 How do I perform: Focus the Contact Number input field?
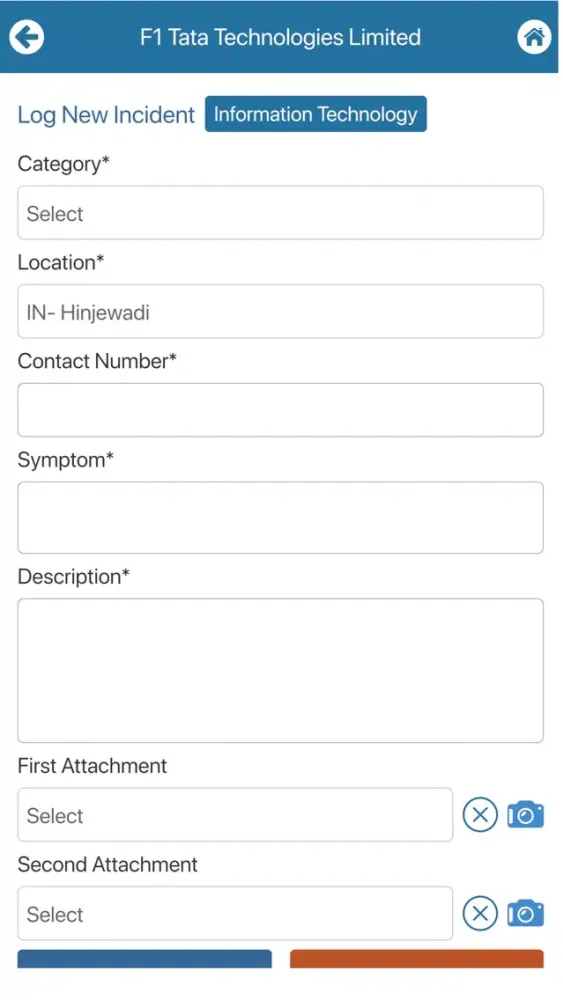pos(281,410)
